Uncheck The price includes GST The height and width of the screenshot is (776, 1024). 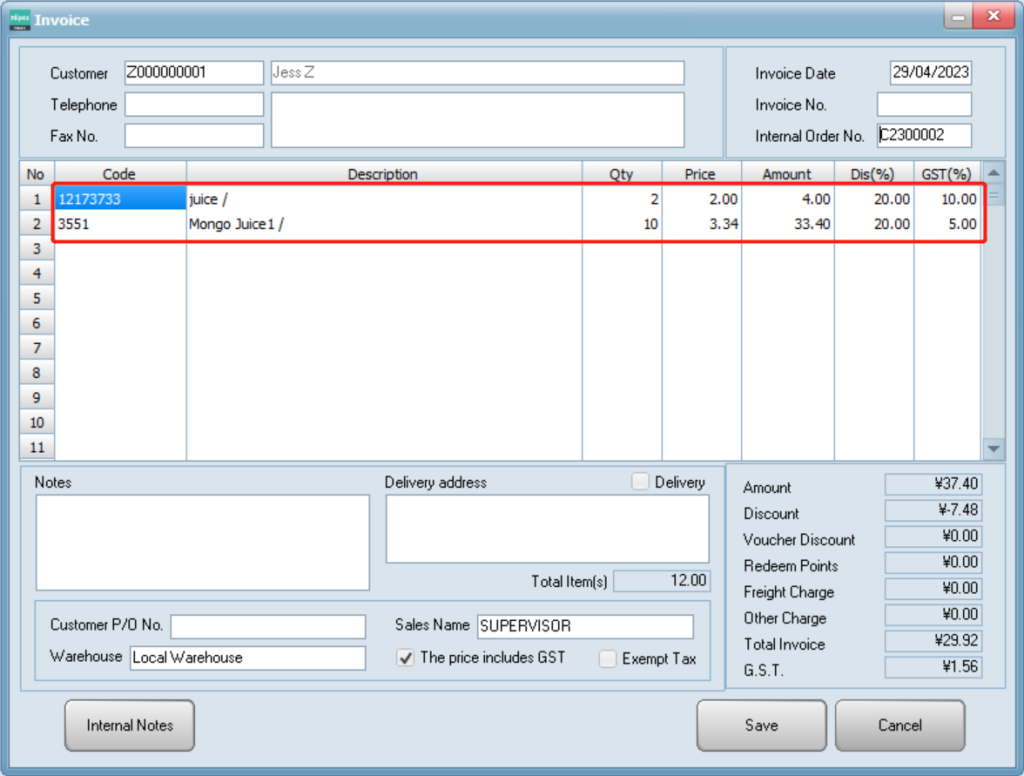click(x=406, y=658)
